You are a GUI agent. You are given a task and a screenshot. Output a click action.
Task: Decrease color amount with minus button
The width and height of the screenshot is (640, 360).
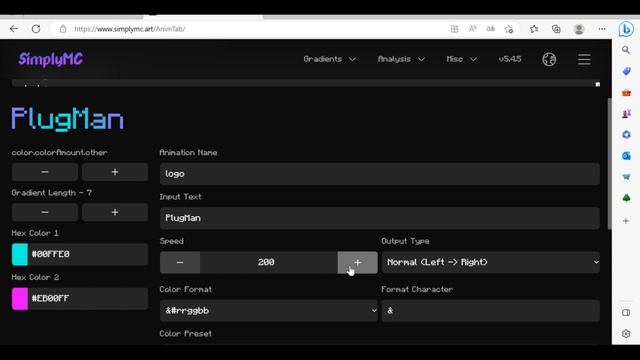[45, 172]
